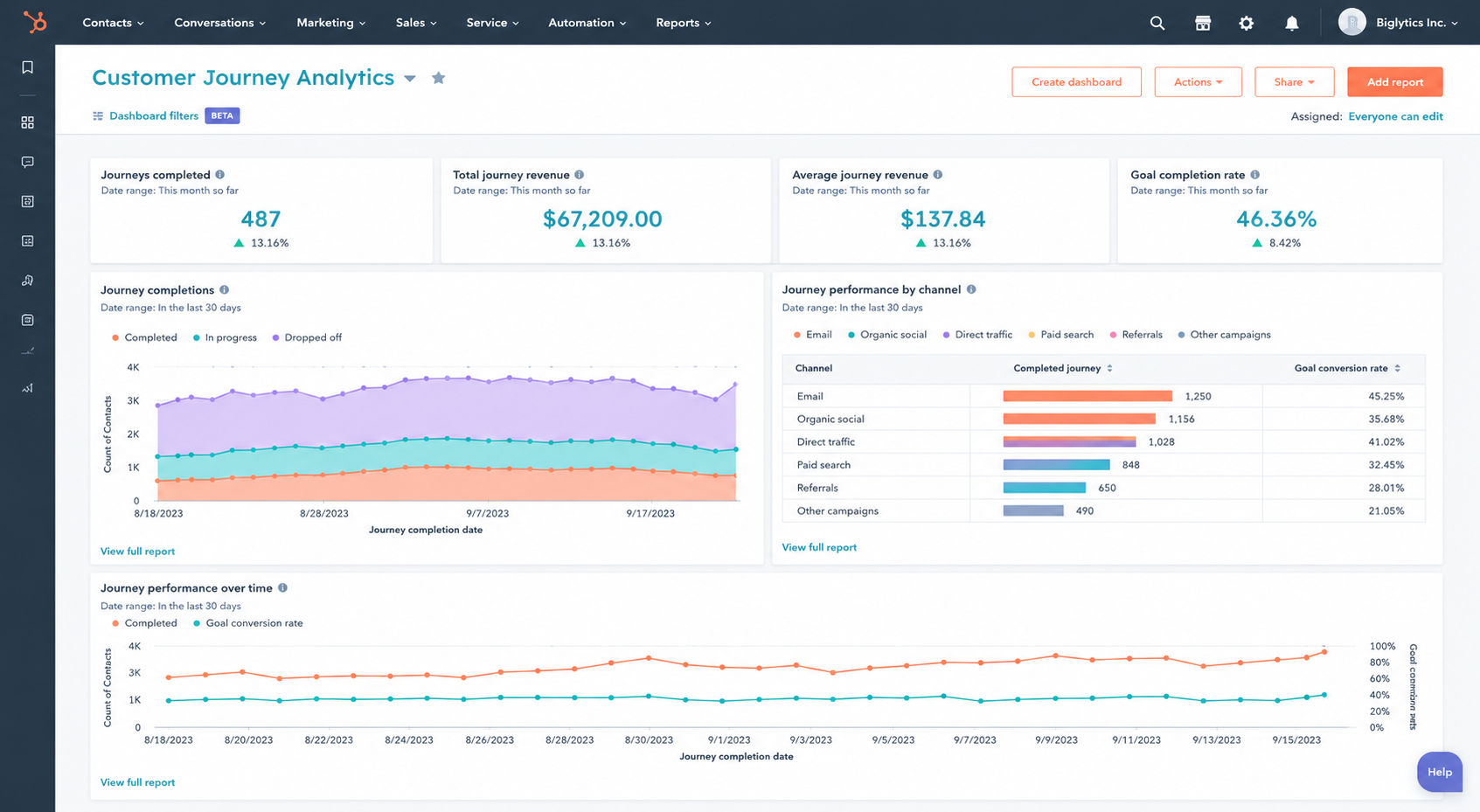Screen dimensions: 1480x812
Task: Click the bookmarks icon in sidebar
Action: click(28, 67)
